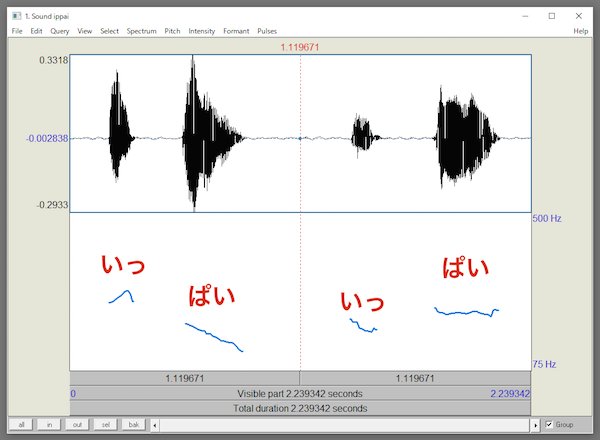Open the Pitch menu
The width and height of the screenshot is (600, 440).
point(172,31)
